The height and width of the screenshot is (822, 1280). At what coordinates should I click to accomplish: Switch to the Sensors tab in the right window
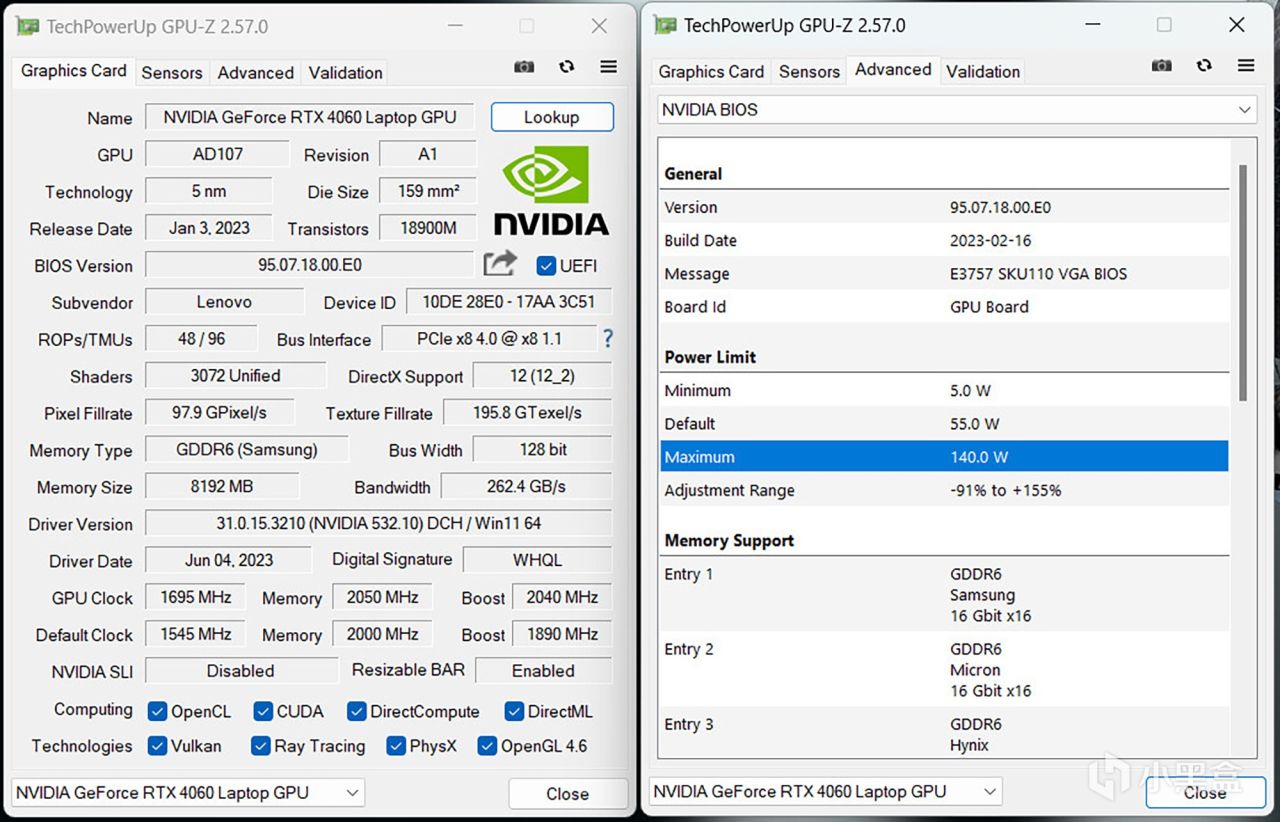click(x=809, y=72)
